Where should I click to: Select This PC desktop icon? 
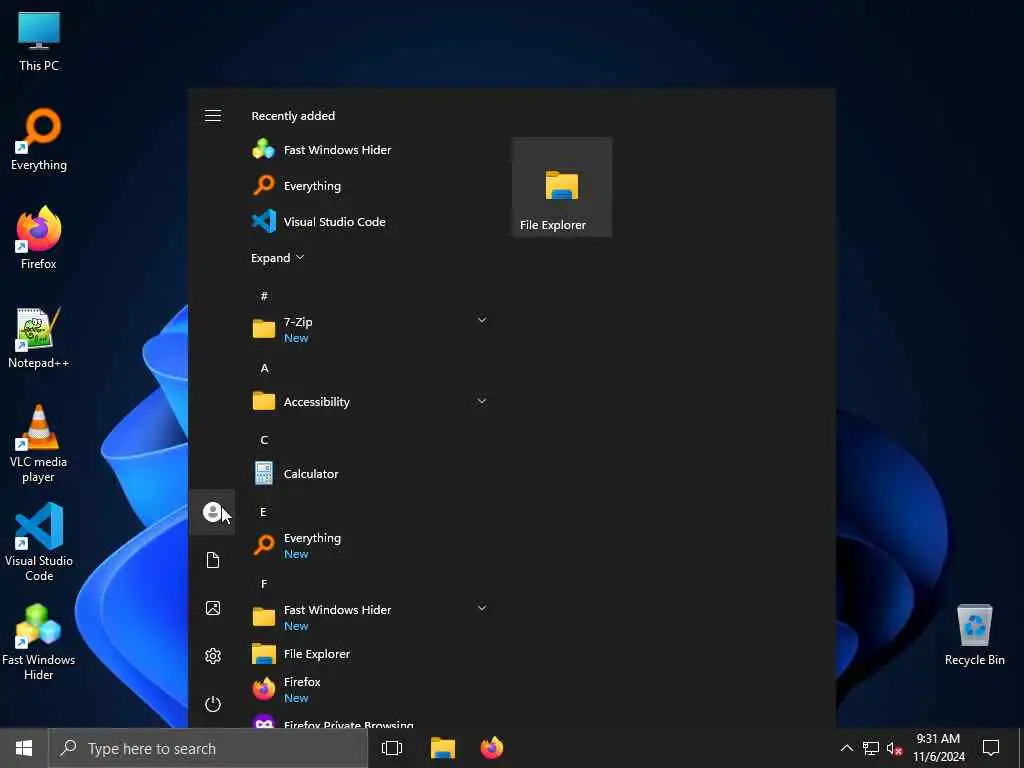tap(39, 41)
